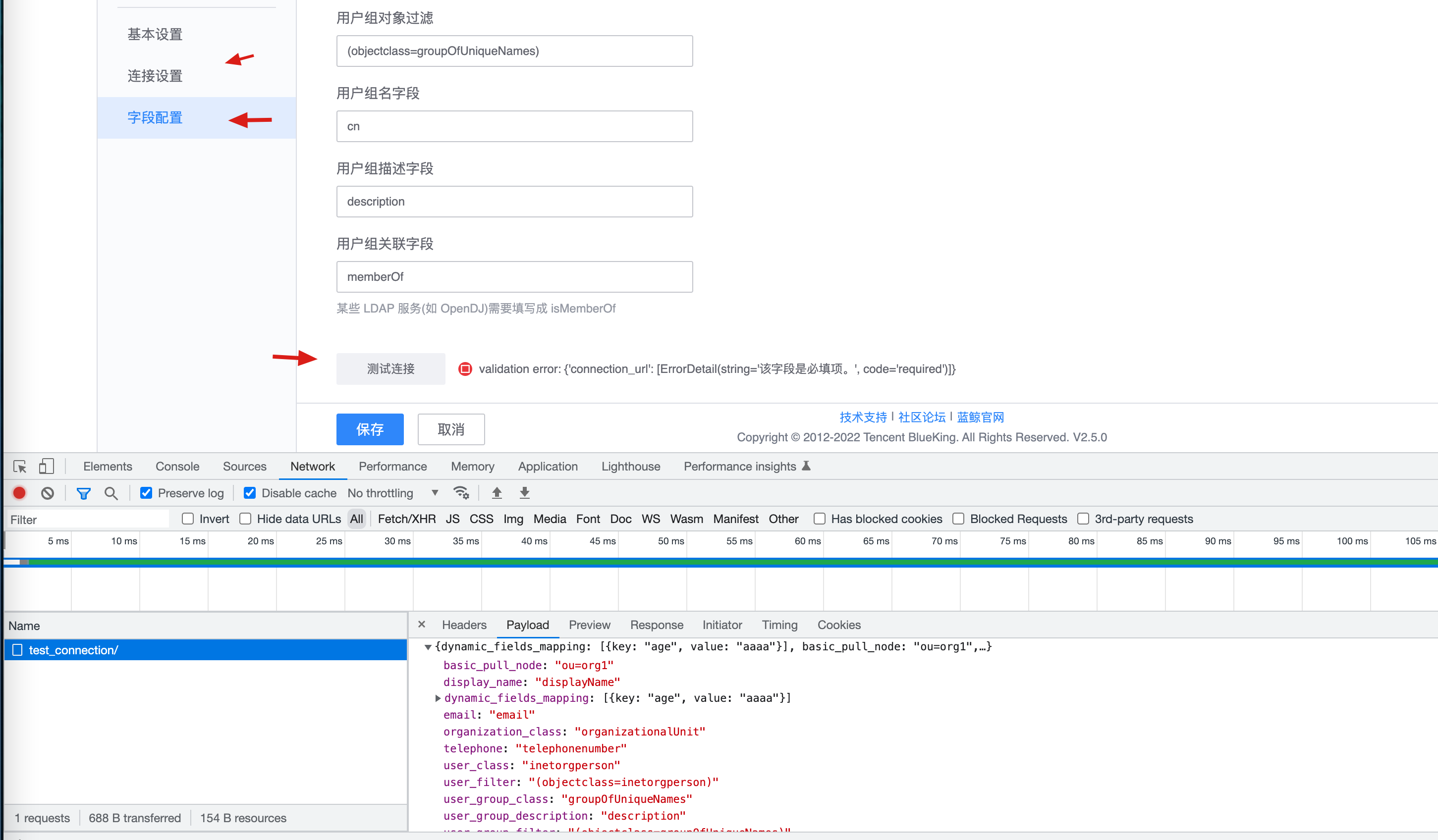Import a HAR file

coord(497,493)
